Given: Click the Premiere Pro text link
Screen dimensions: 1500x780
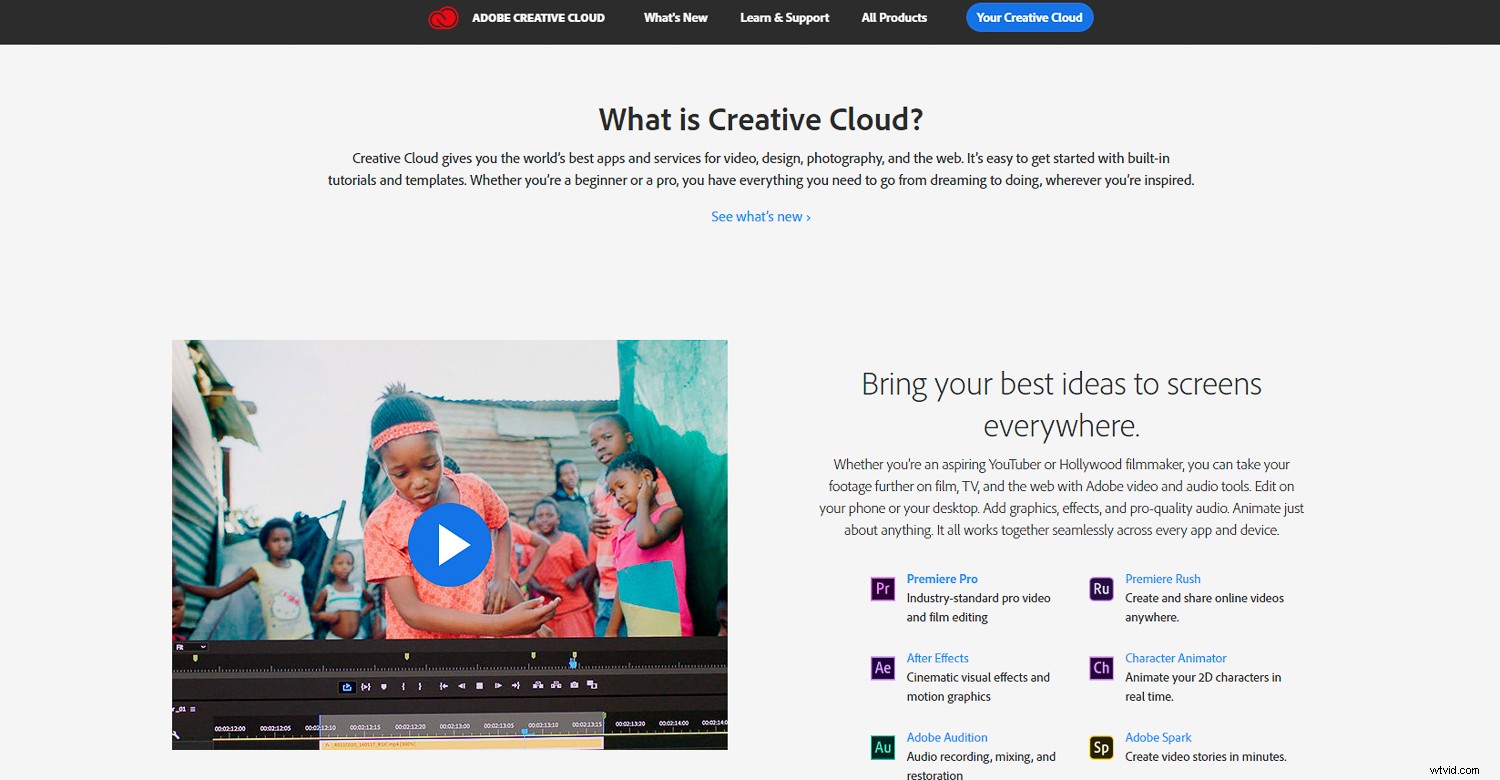Looking at the screenshot, I should pos(941,578).
